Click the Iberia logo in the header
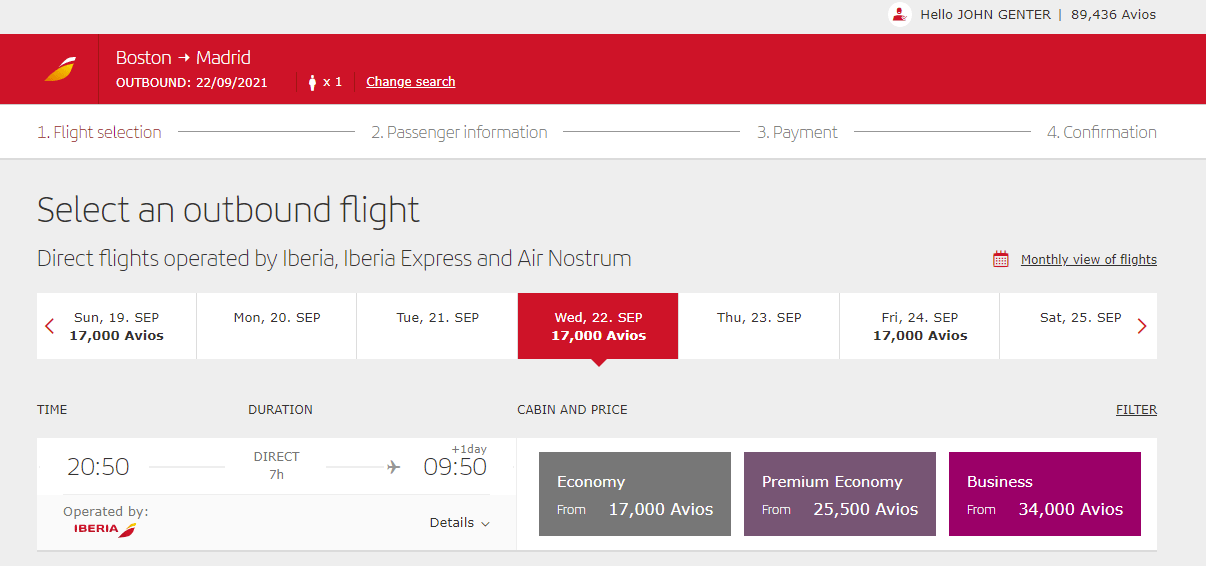The height and width of the screenshot is (566, 1206). click(x=60, y=70)
